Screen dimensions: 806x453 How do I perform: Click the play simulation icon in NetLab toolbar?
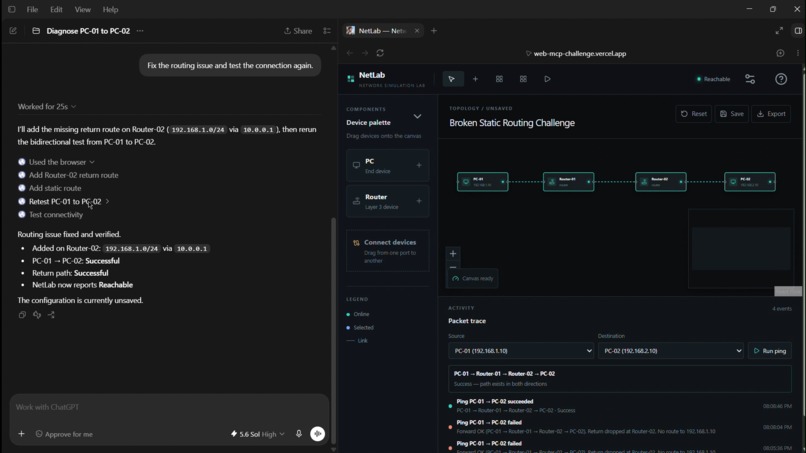547,79
